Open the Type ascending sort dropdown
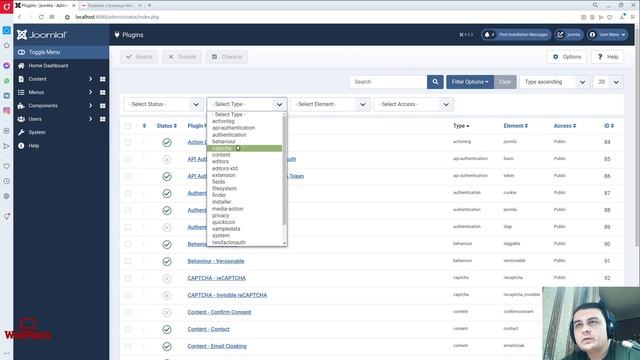This screenshot has width=640, height=360. [555, 82]
